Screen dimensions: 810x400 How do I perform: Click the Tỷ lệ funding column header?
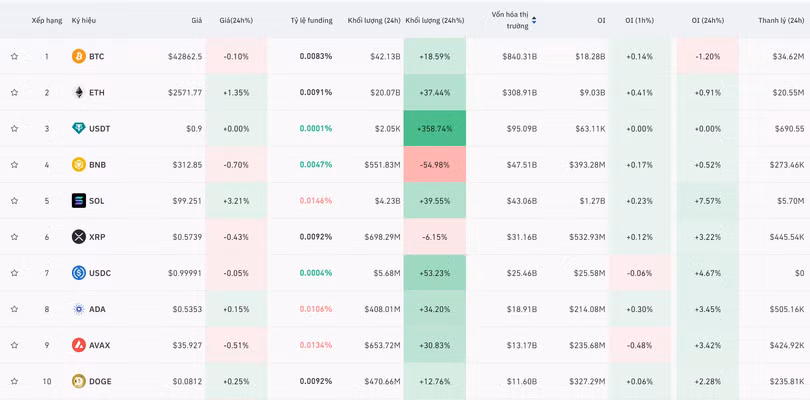[x=311, y=21]
